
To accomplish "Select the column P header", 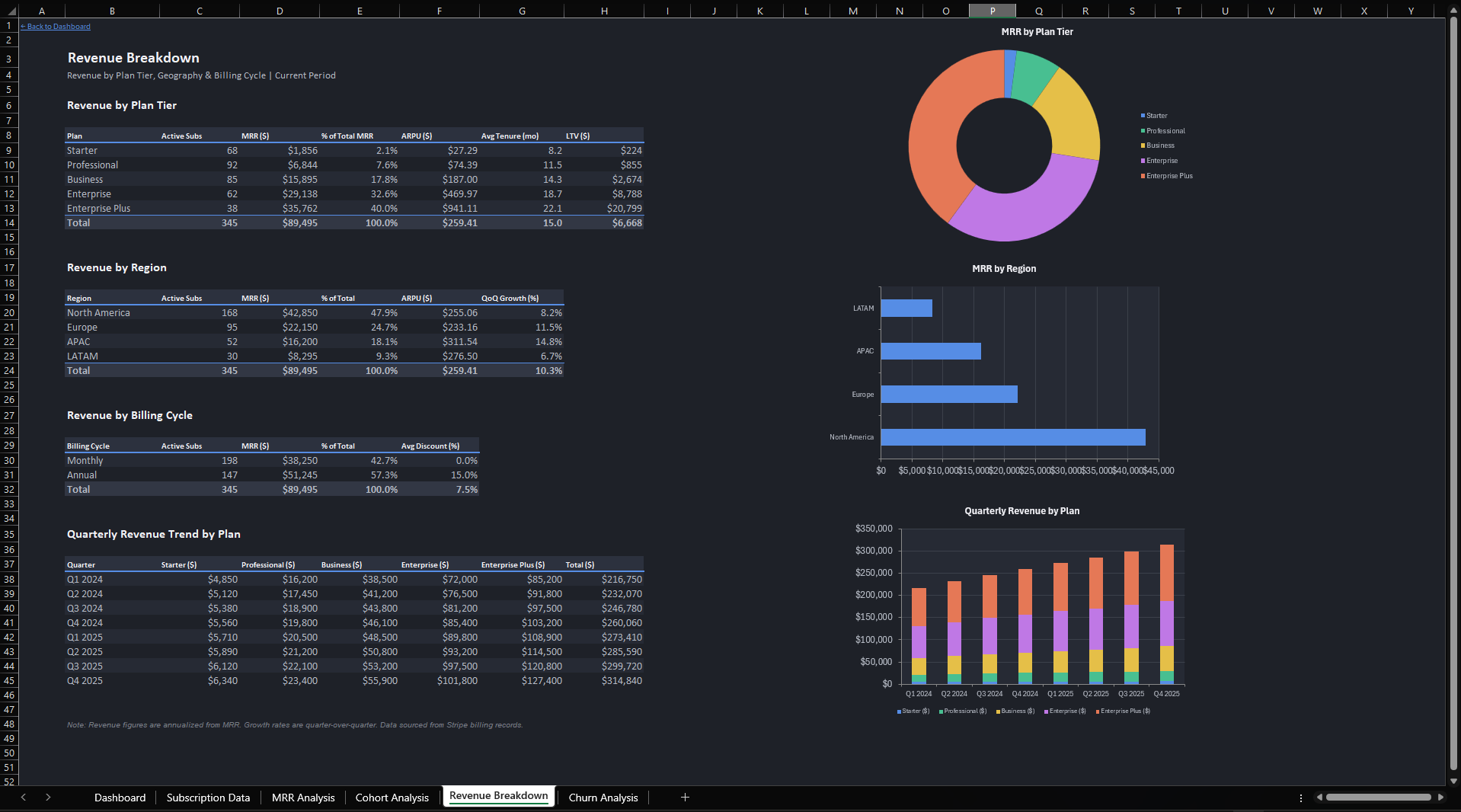I will coord(992,11).
